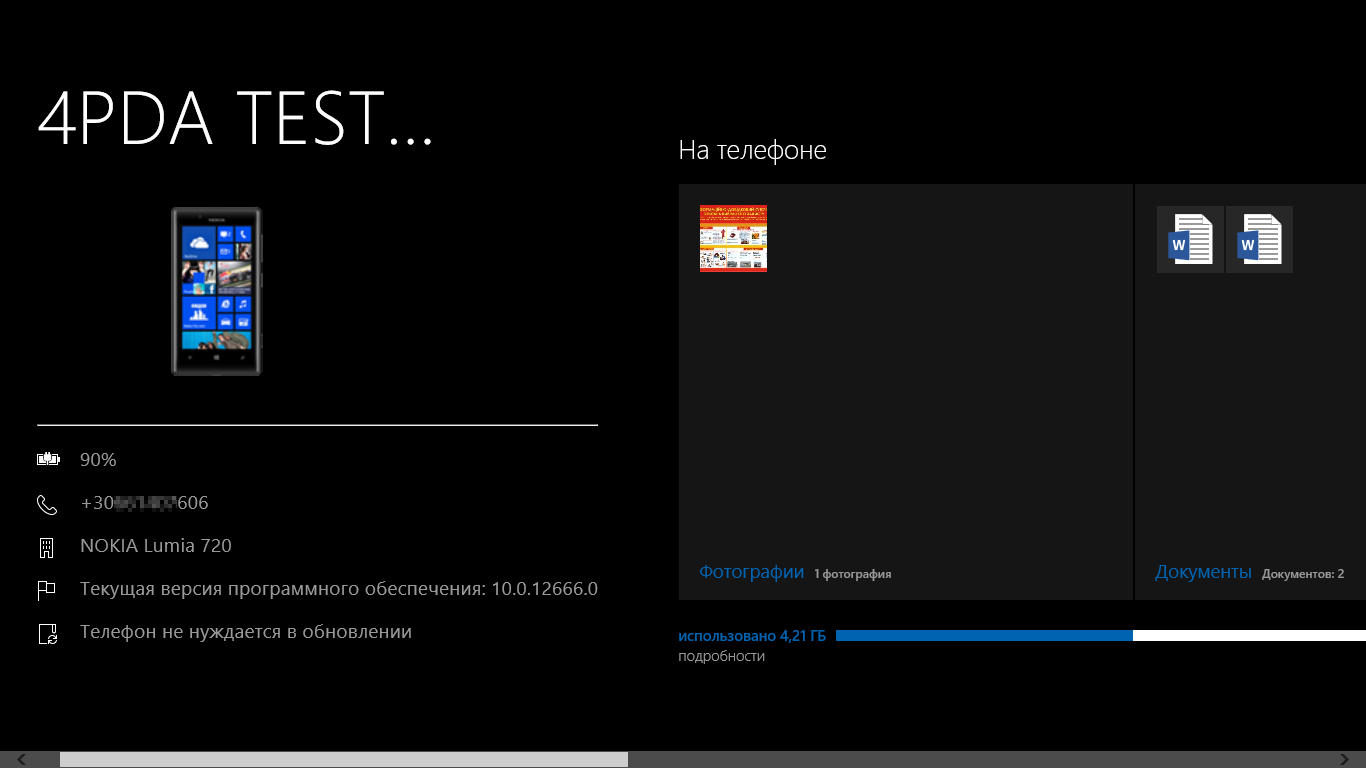The height and width of the screenshot is (768, 1366).
Task: Click Телефон не нуждается в обновлении text
Action: (x=246, y=632)
